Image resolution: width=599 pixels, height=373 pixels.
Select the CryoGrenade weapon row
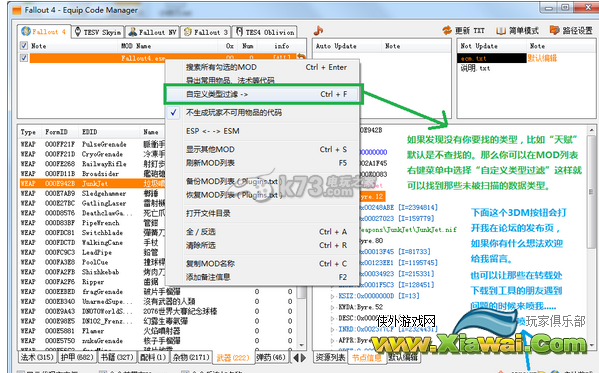pyautogui.click(x=92, y=154)
